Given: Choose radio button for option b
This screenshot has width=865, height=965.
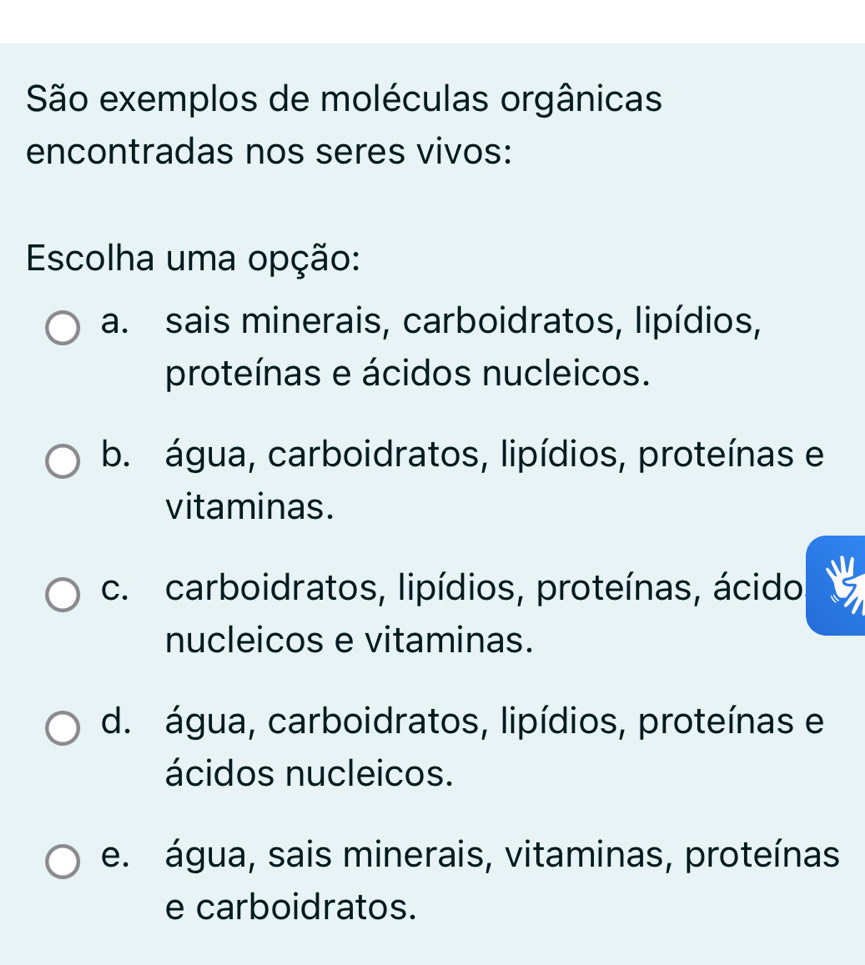Looking at the screenshot, I should click(63, 461).
